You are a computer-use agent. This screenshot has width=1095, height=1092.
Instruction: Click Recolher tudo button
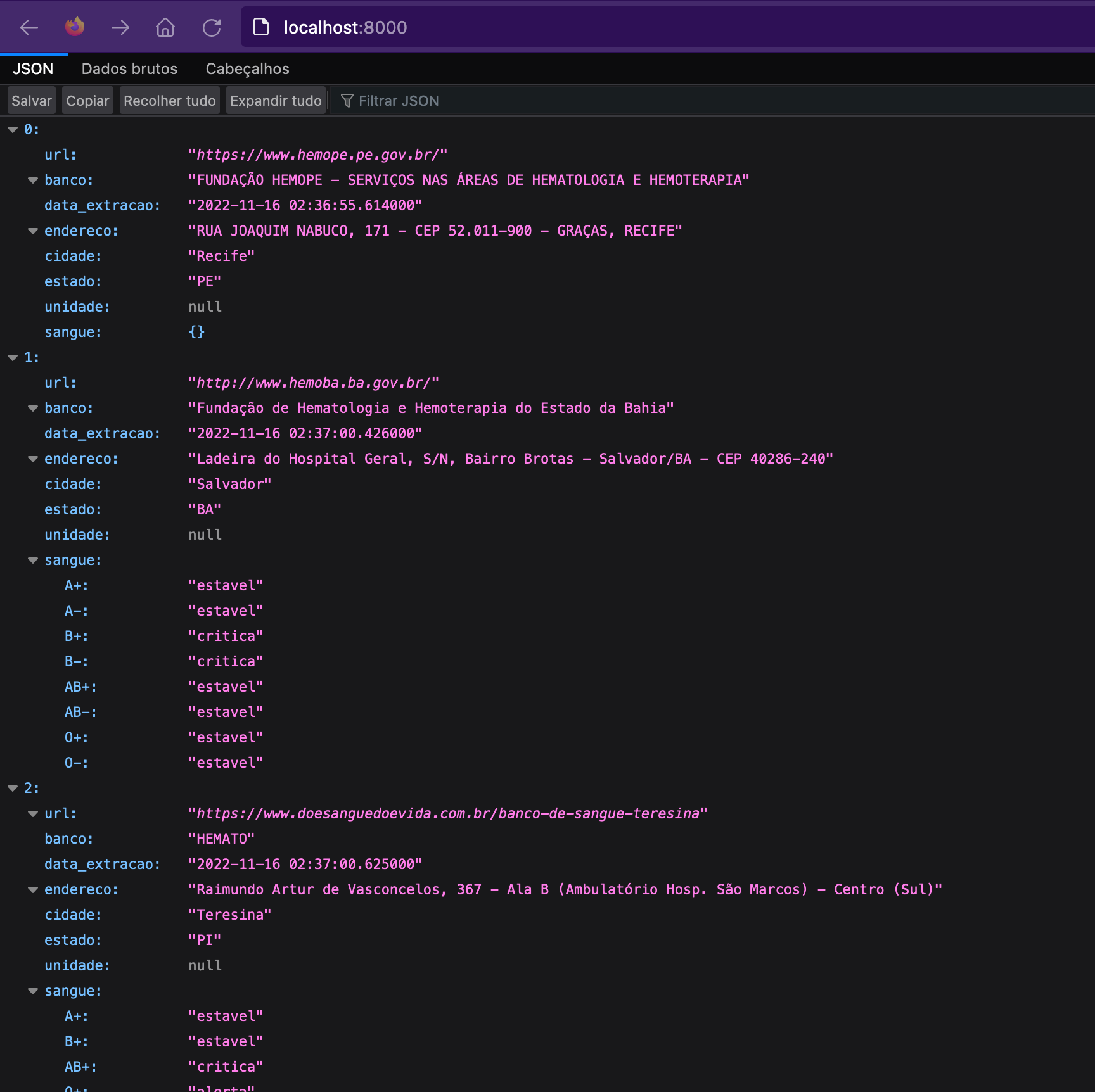169,101
